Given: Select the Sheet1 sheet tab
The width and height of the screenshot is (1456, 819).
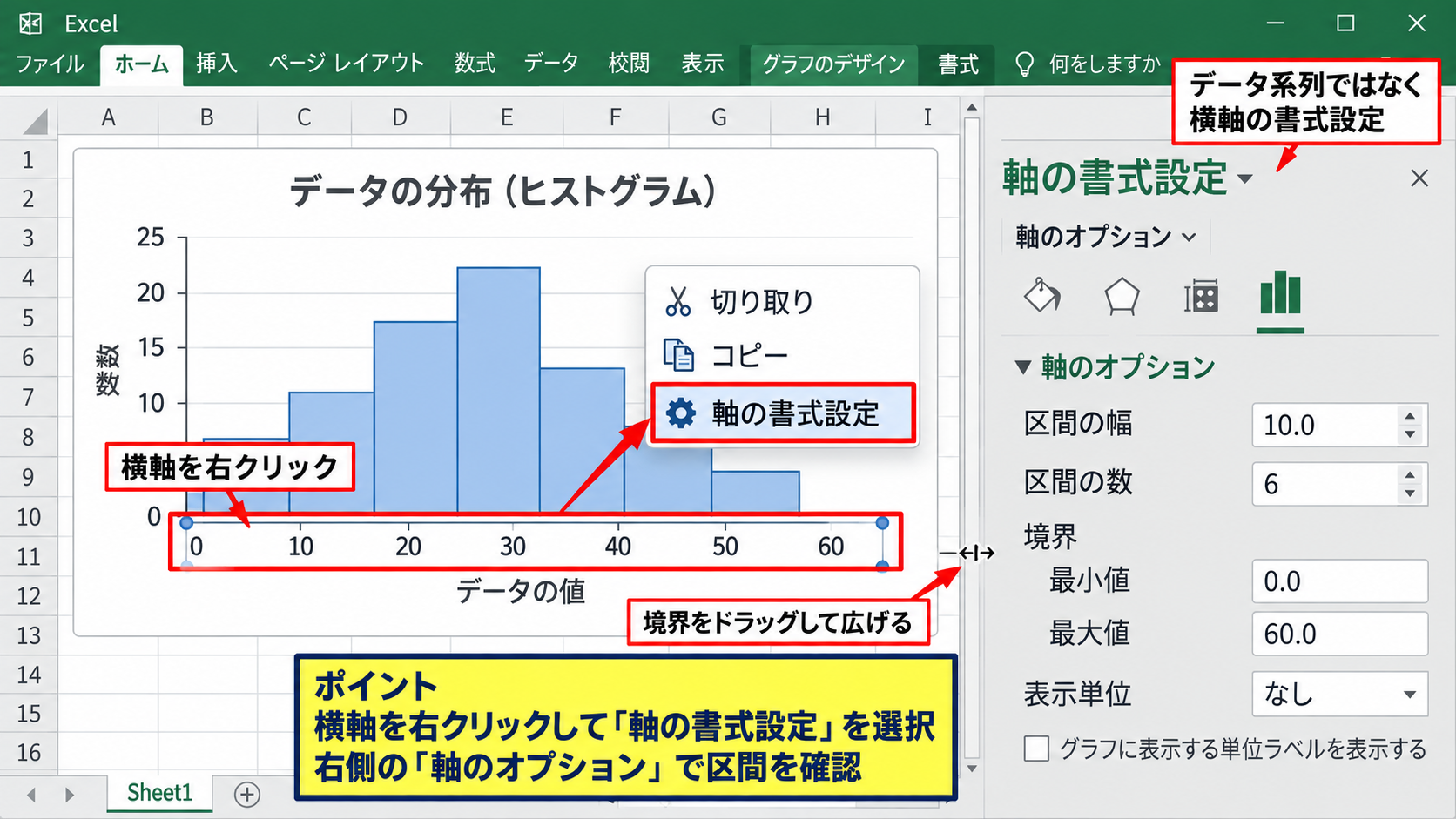Looking at the screenshot, I should coord(159,793).
